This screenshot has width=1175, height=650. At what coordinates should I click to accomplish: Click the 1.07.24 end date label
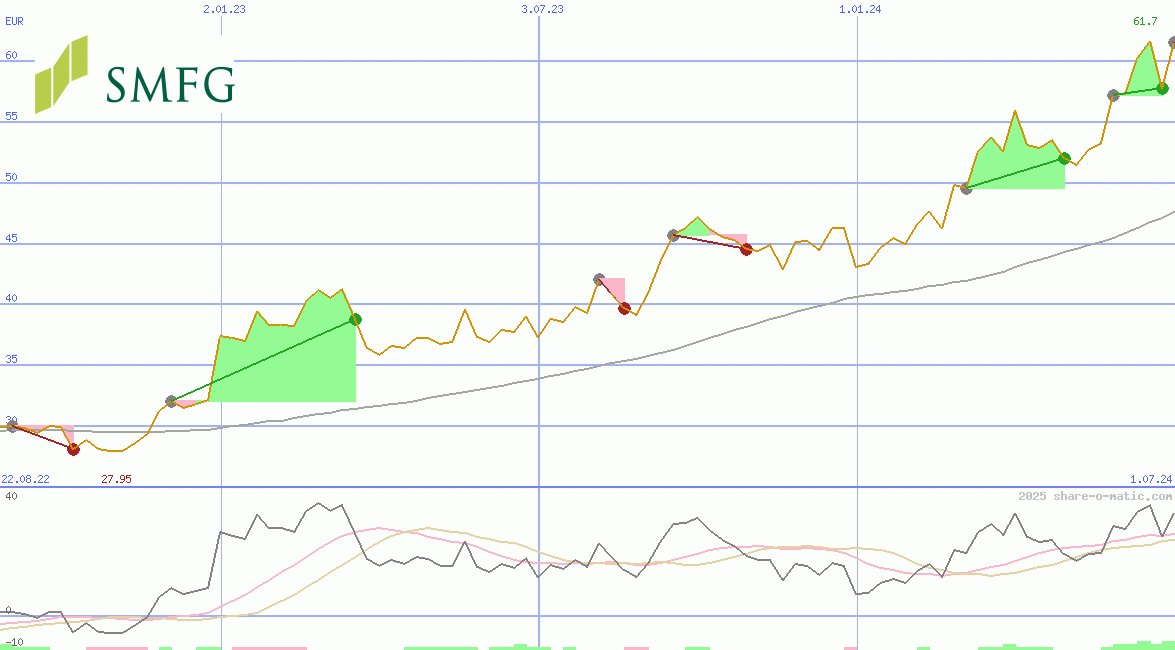click(1151, 478)
